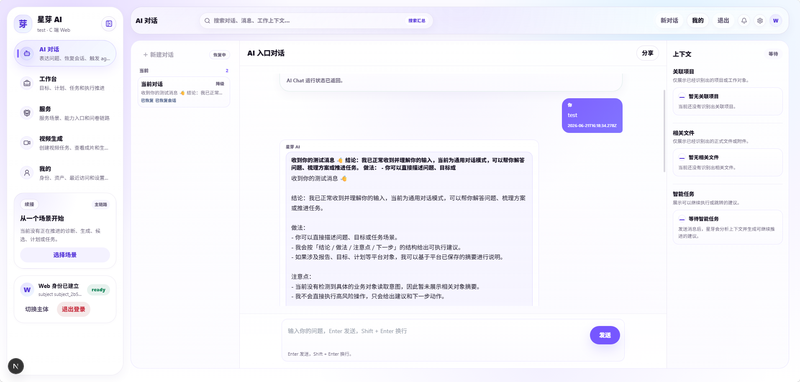Click the 已恢复会话 tag on conversation card
Viewport: 800px width, 382px height.
point(166,100)
